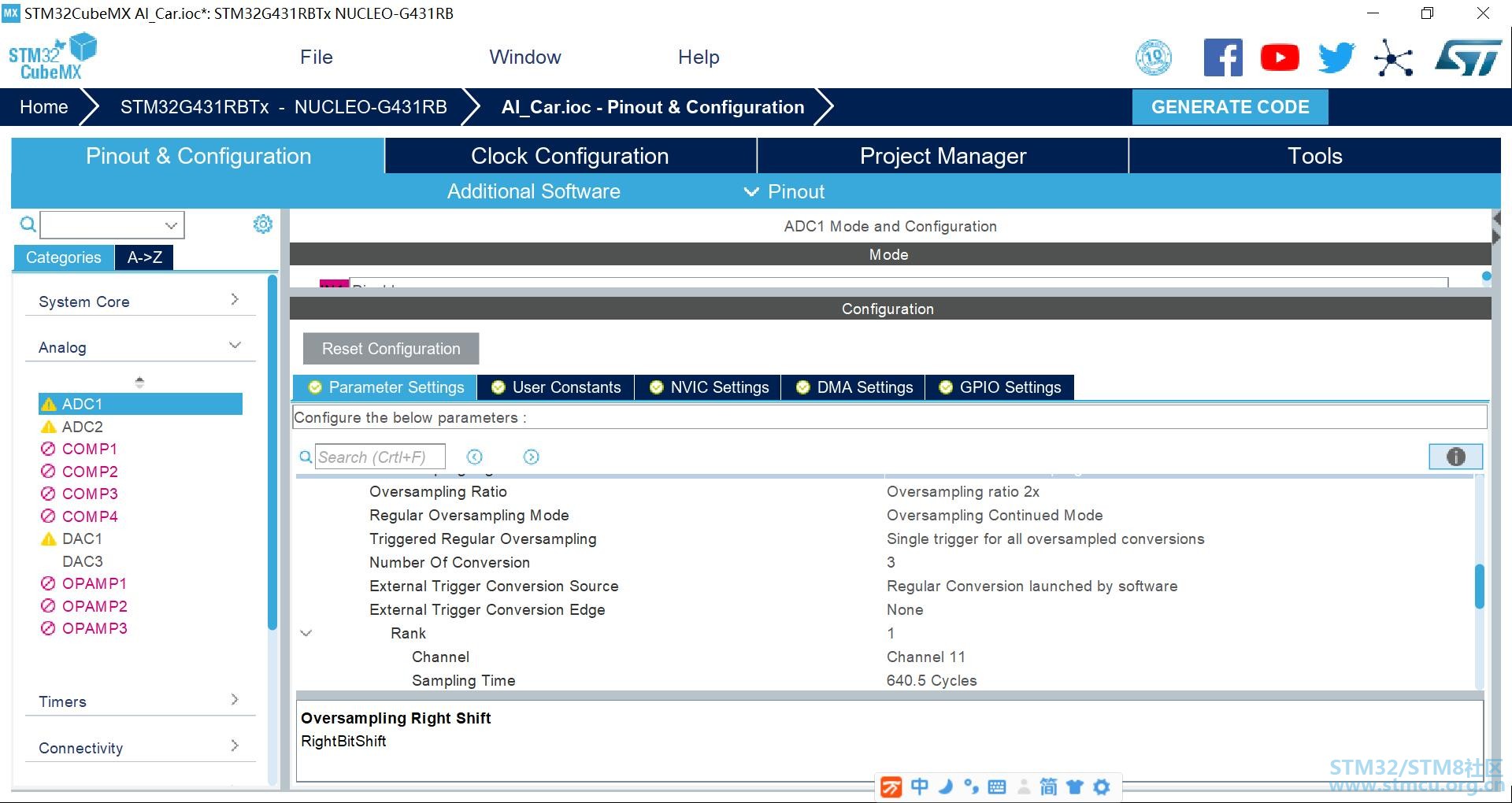Image resolution: width=1512 pixels, height=803 pixels.
Task: Open the NVIC Settings tab
Action: [x=708, y=387]
